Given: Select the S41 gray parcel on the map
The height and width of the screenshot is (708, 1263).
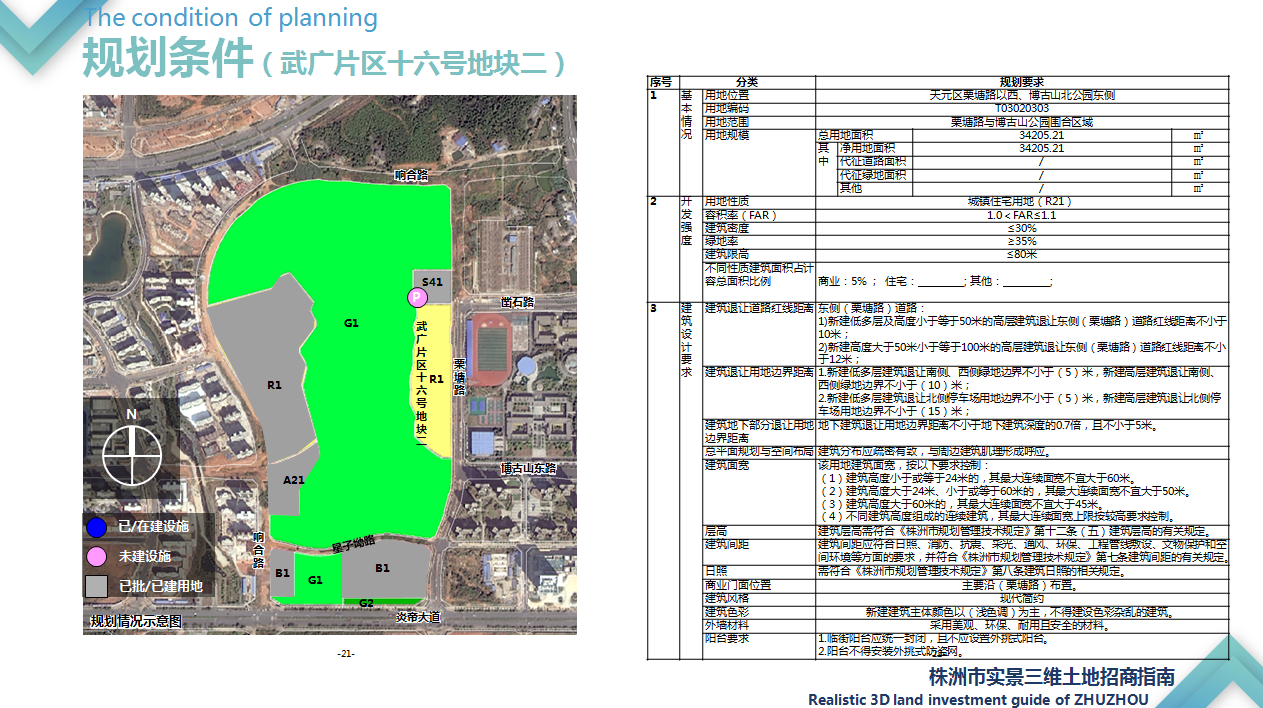Looking at the screenshot, I should [x=432, y=283].
